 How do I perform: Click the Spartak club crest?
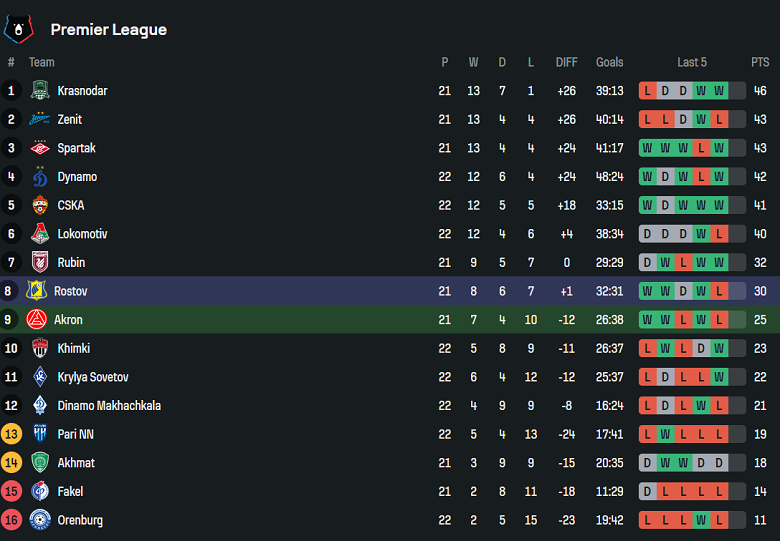[x=40, y=148]
